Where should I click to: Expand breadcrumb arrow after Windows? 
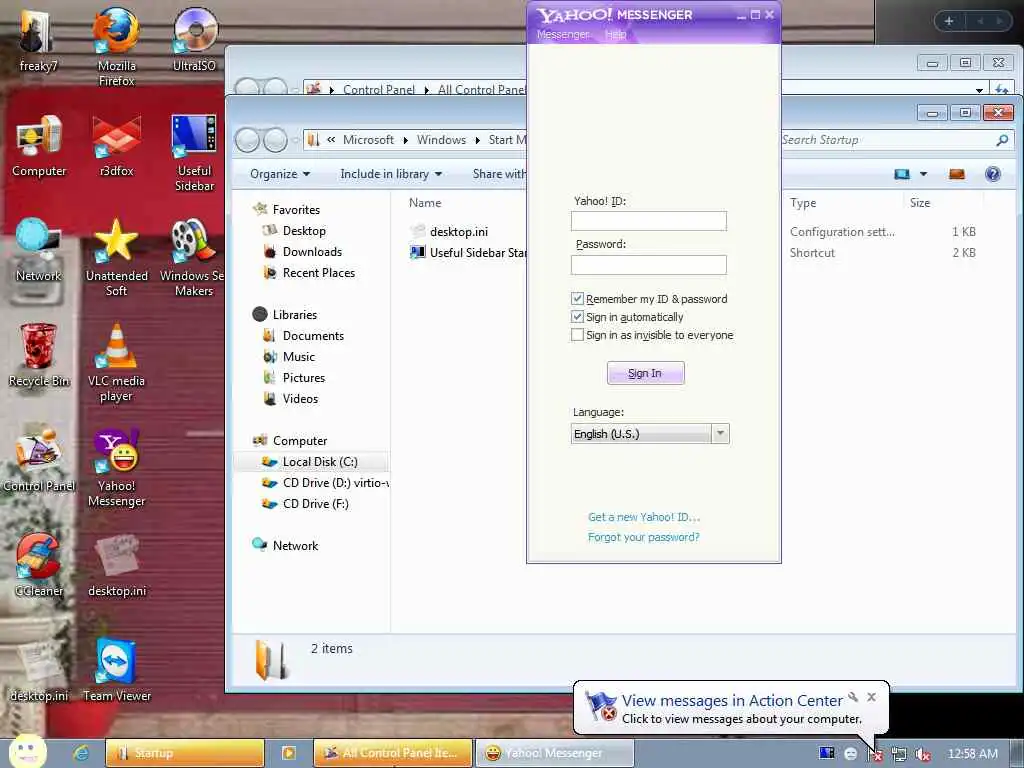tap(477, 140)
